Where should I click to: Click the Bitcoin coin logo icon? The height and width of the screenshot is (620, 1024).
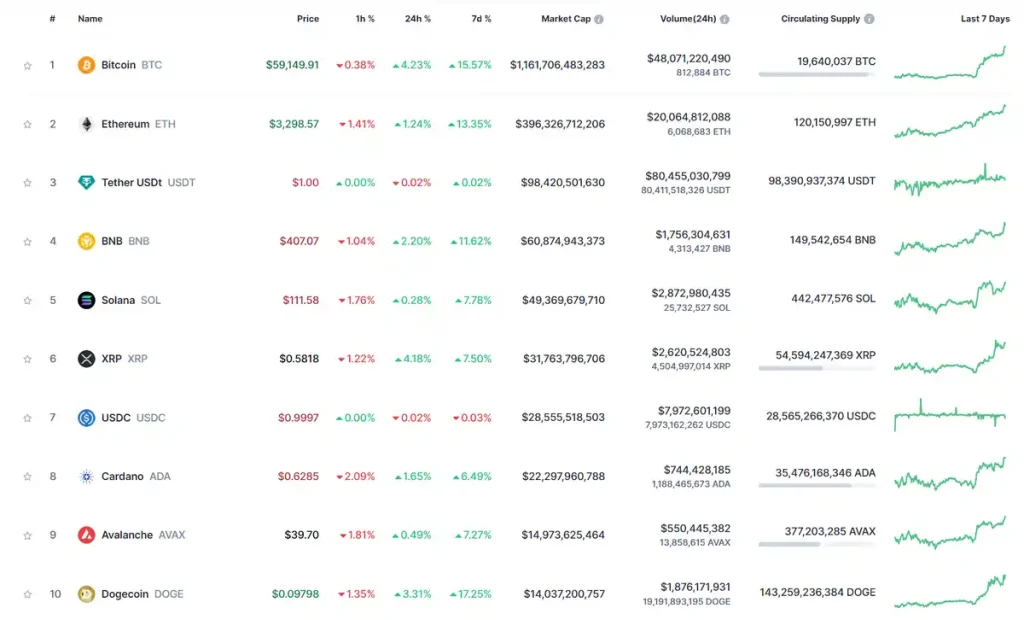(x=87, y=65)
